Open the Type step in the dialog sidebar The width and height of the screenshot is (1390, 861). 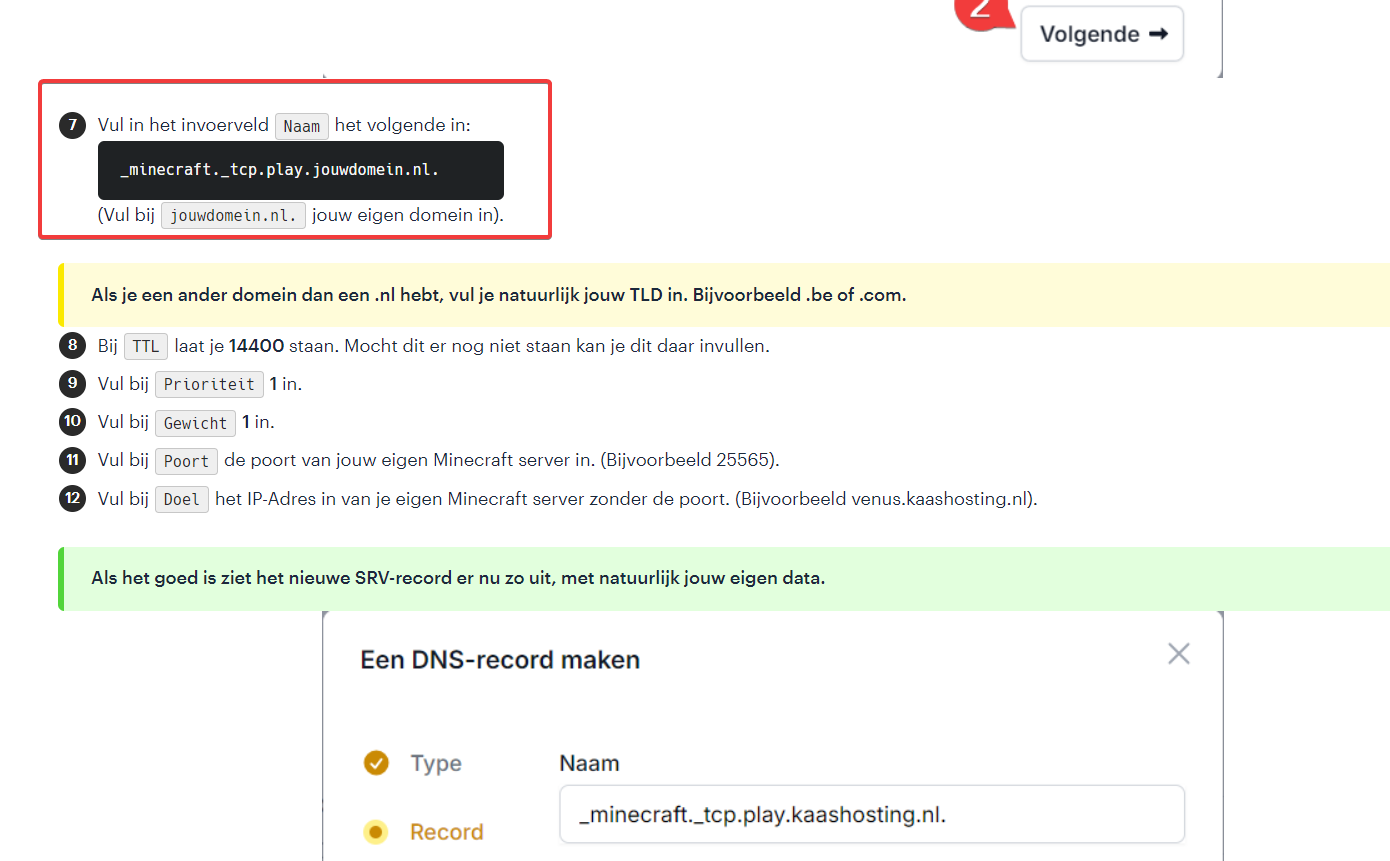tap(436, 763)
